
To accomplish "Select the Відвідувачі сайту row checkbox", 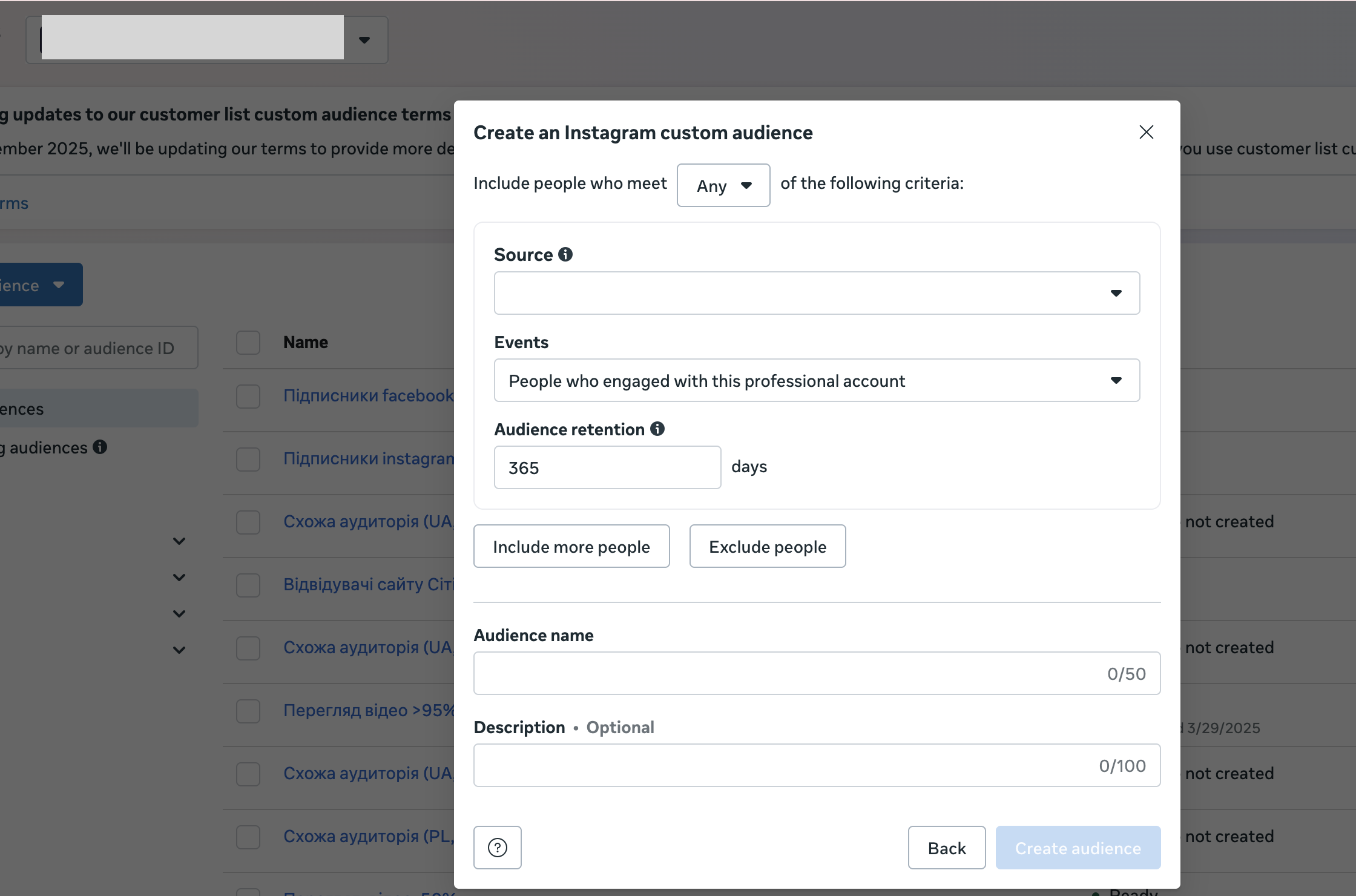I will pyautogui.click(x=248, y=585).
